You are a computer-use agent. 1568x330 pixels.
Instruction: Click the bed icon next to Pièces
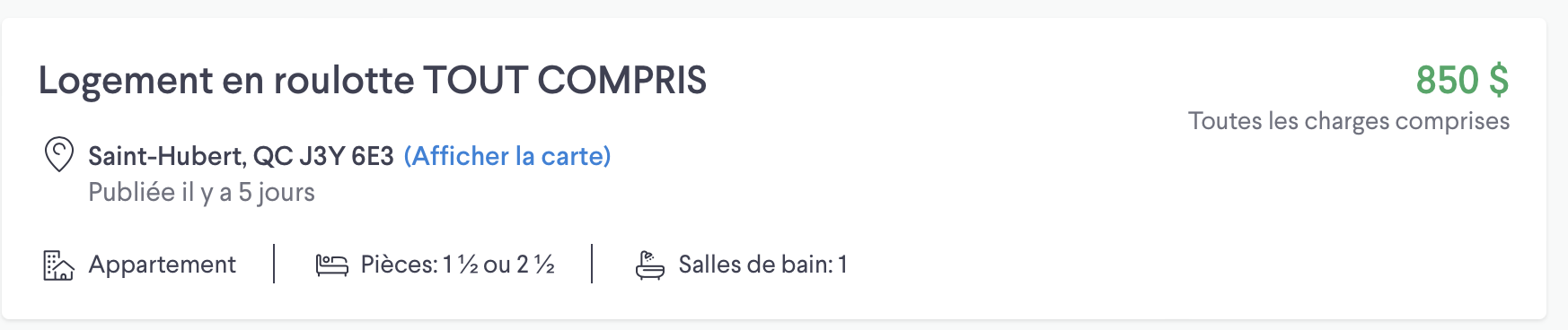point(331,265)
